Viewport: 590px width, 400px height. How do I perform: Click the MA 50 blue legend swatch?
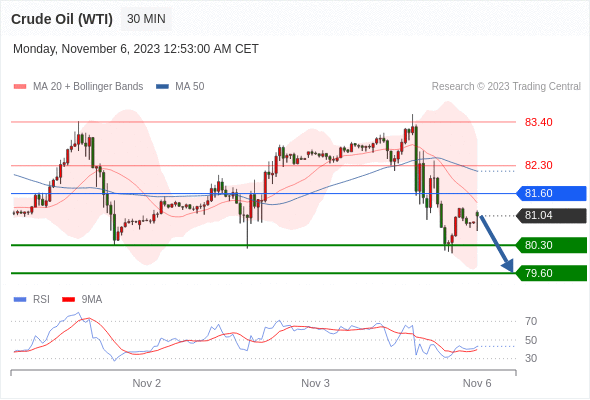162,87
